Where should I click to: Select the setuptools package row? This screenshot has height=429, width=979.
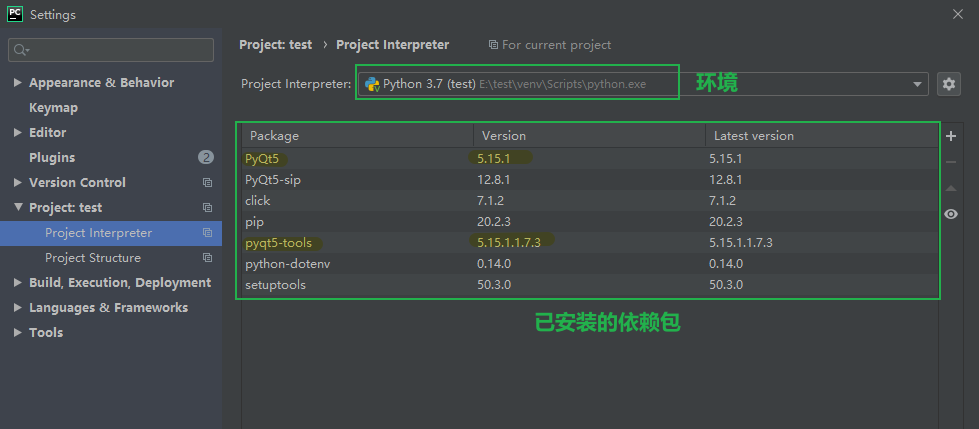(590, 285)
